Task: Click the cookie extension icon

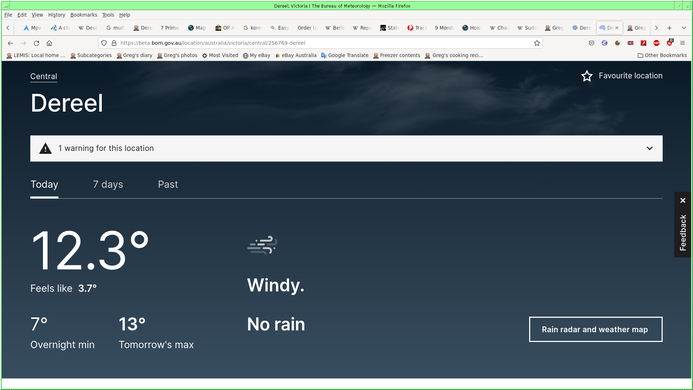Action: click(x=617, y=43)
